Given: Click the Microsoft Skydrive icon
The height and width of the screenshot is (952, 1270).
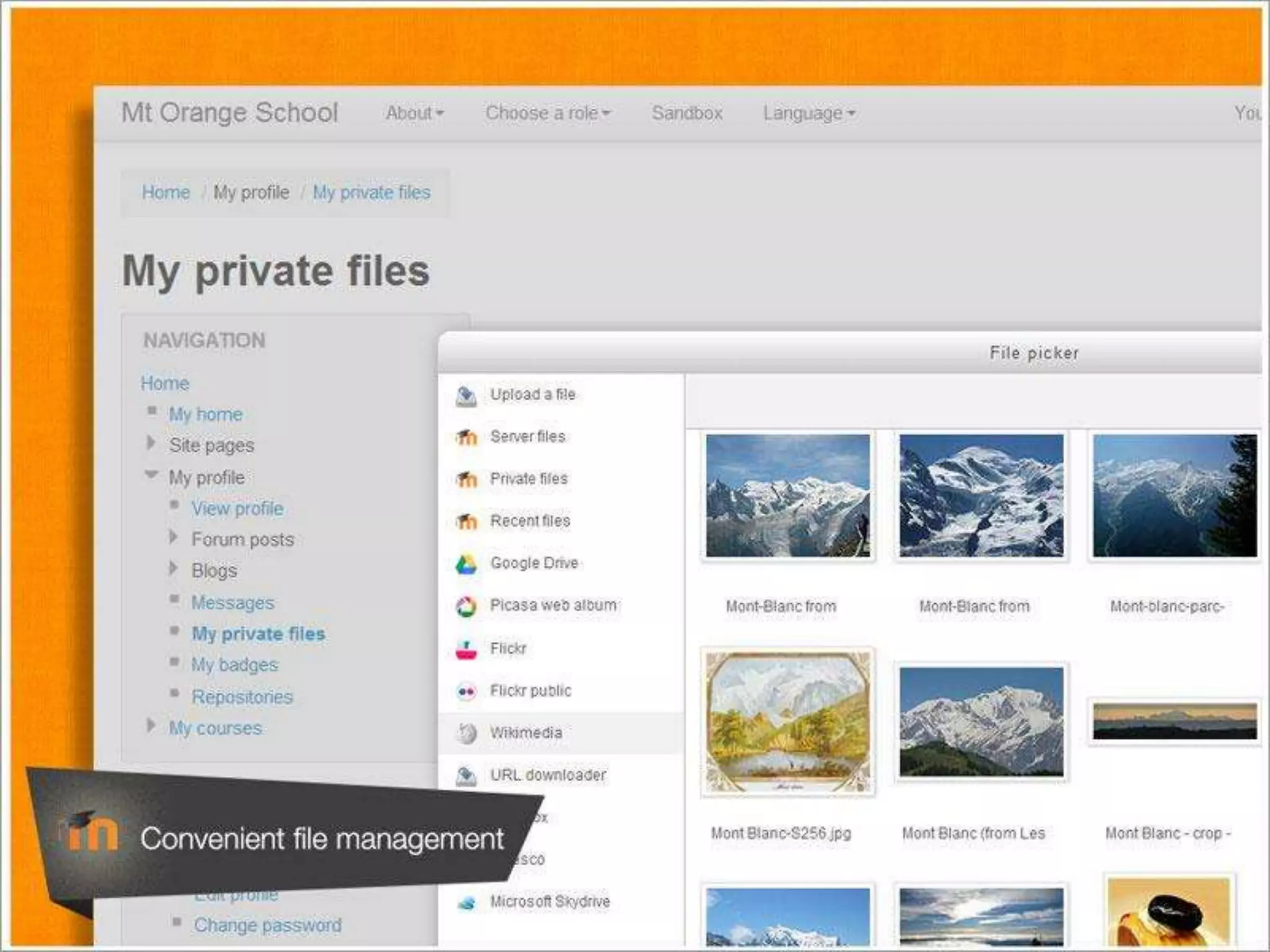Looking at the screenshot, I should pyautogui.click(x=466, y=903).
